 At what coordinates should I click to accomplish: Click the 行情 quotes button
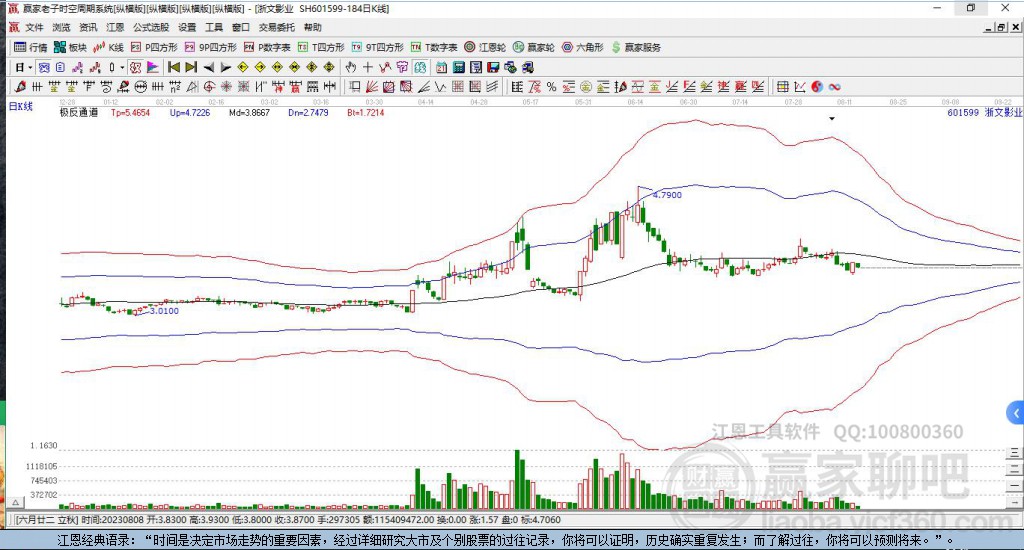point(31,48)
